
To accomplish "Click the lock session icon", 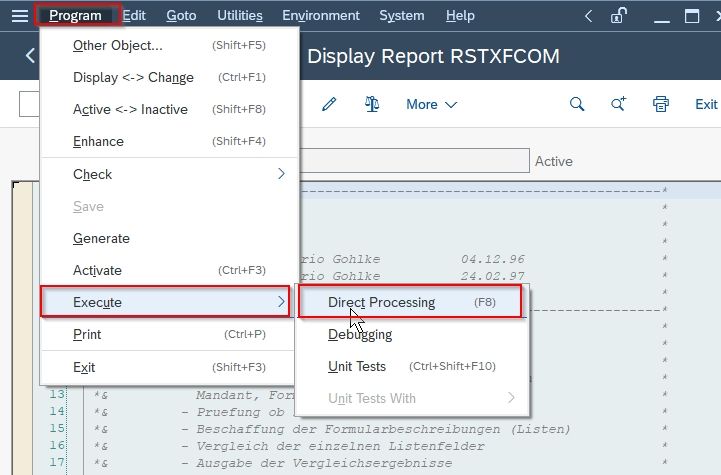I will pos(618,16).
